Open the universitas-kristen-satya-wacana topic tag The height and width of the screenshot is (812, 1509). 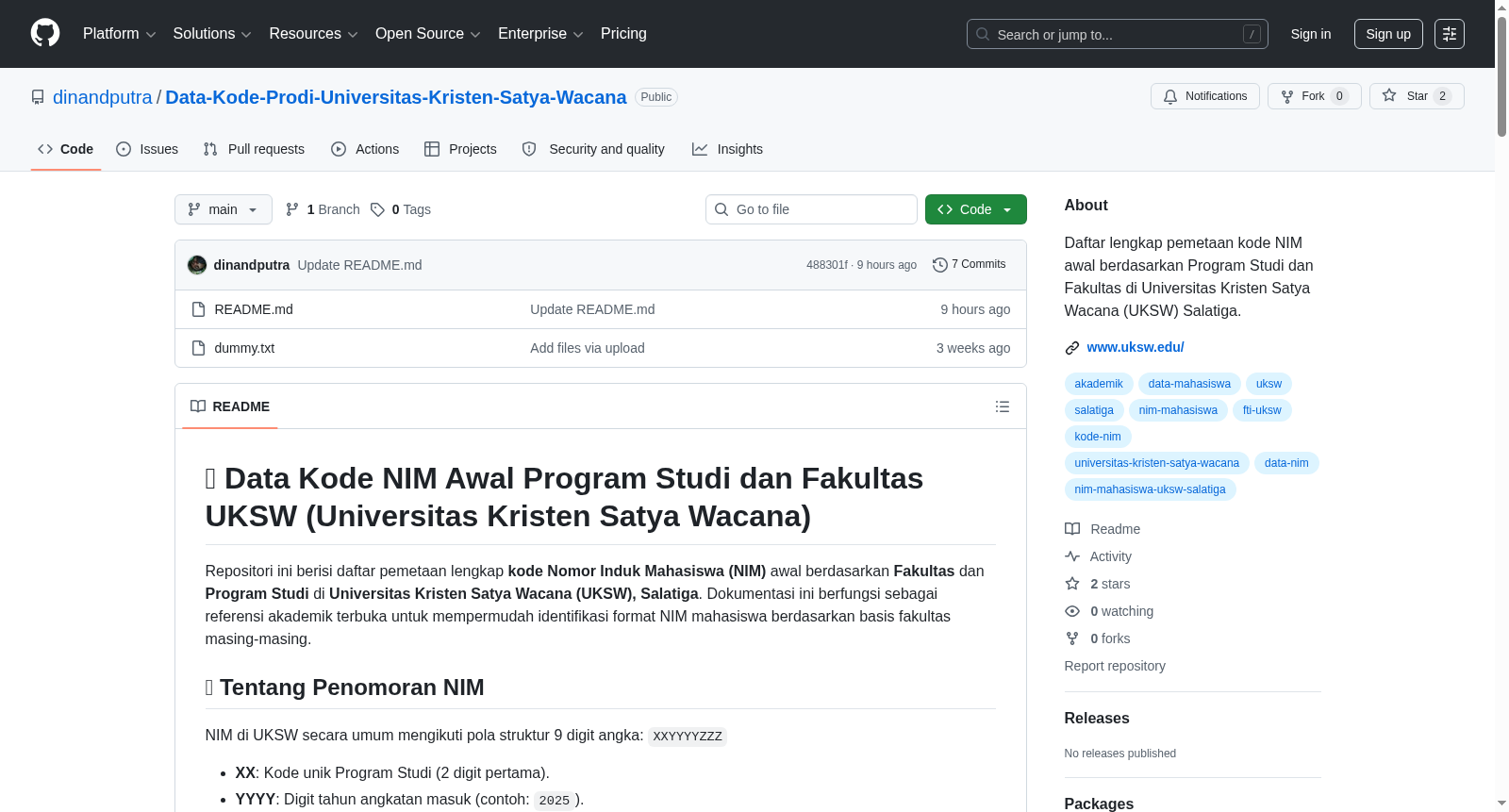tap(1156, 463)
